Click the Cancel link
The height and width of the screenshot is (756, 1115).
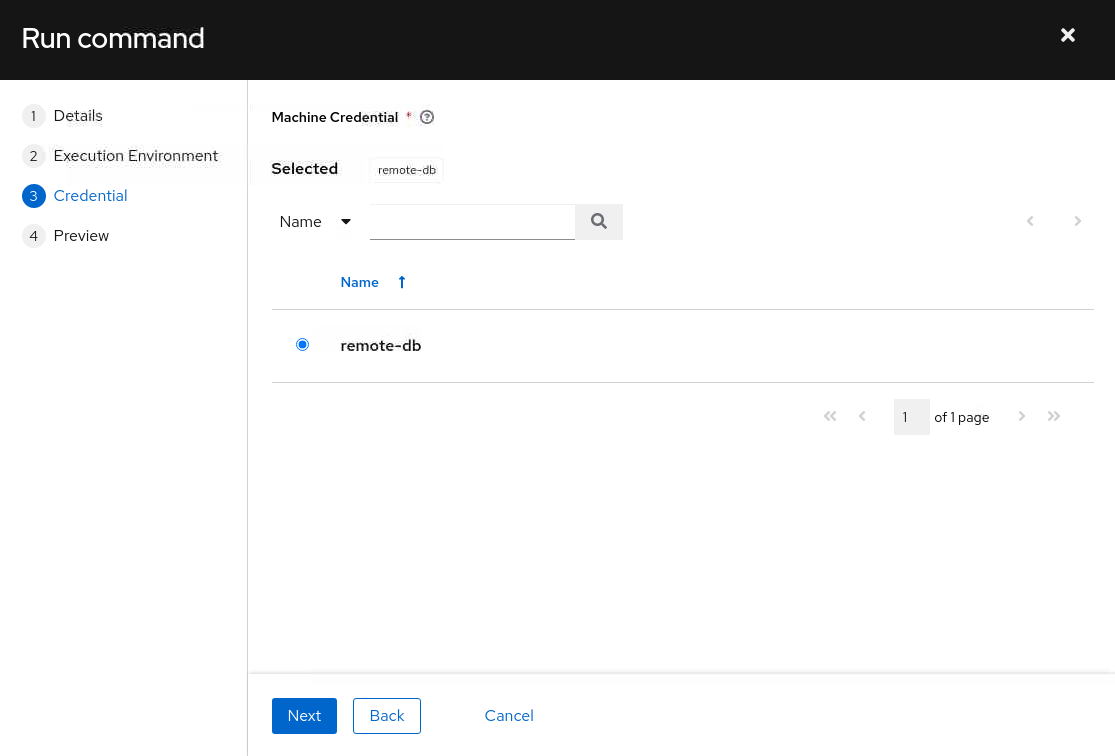click(509, 716)
